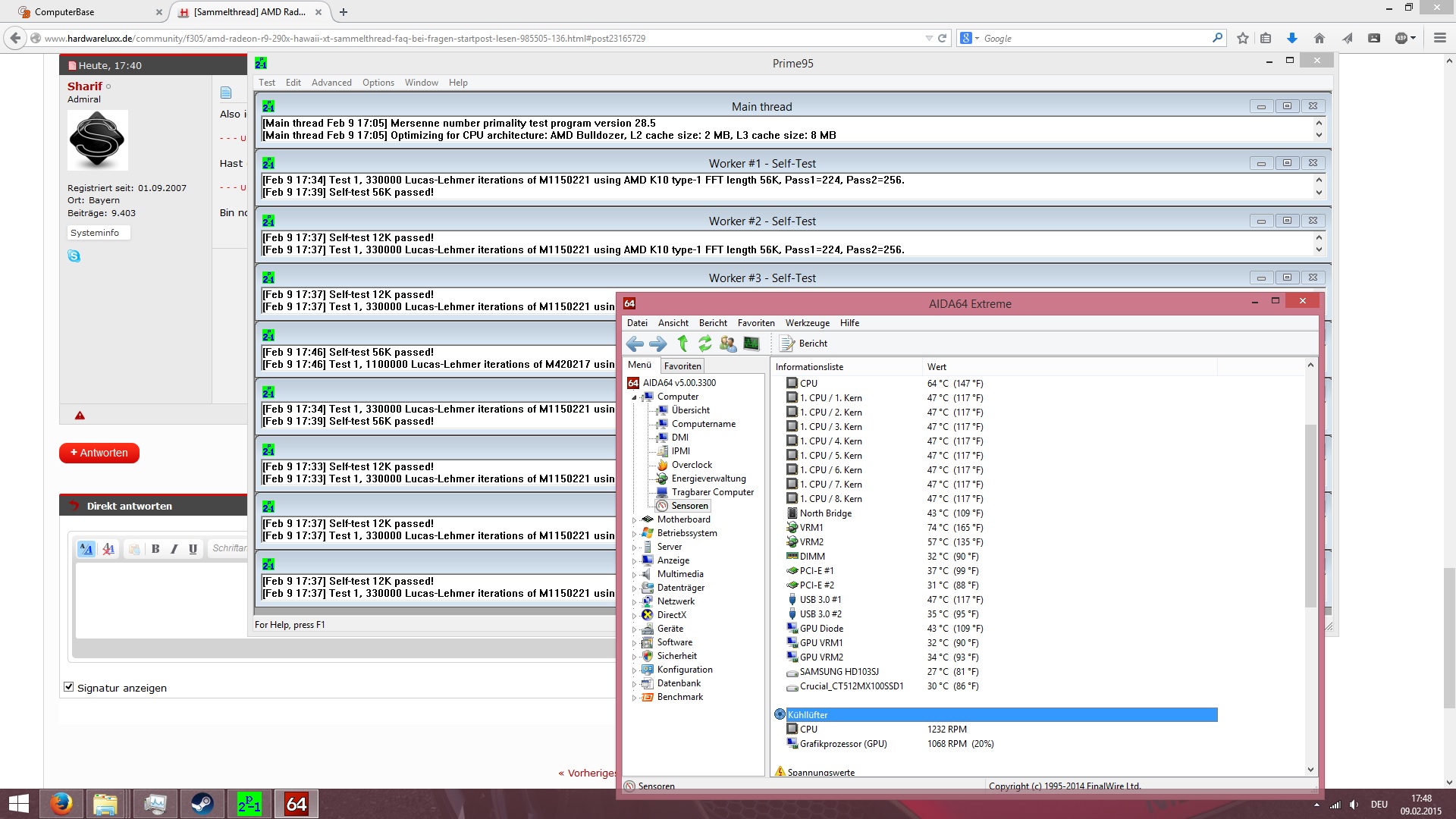Screen dimensions: 1456x819
Task: Toggle bold formatting in reply editor
Action: [155, 549]
